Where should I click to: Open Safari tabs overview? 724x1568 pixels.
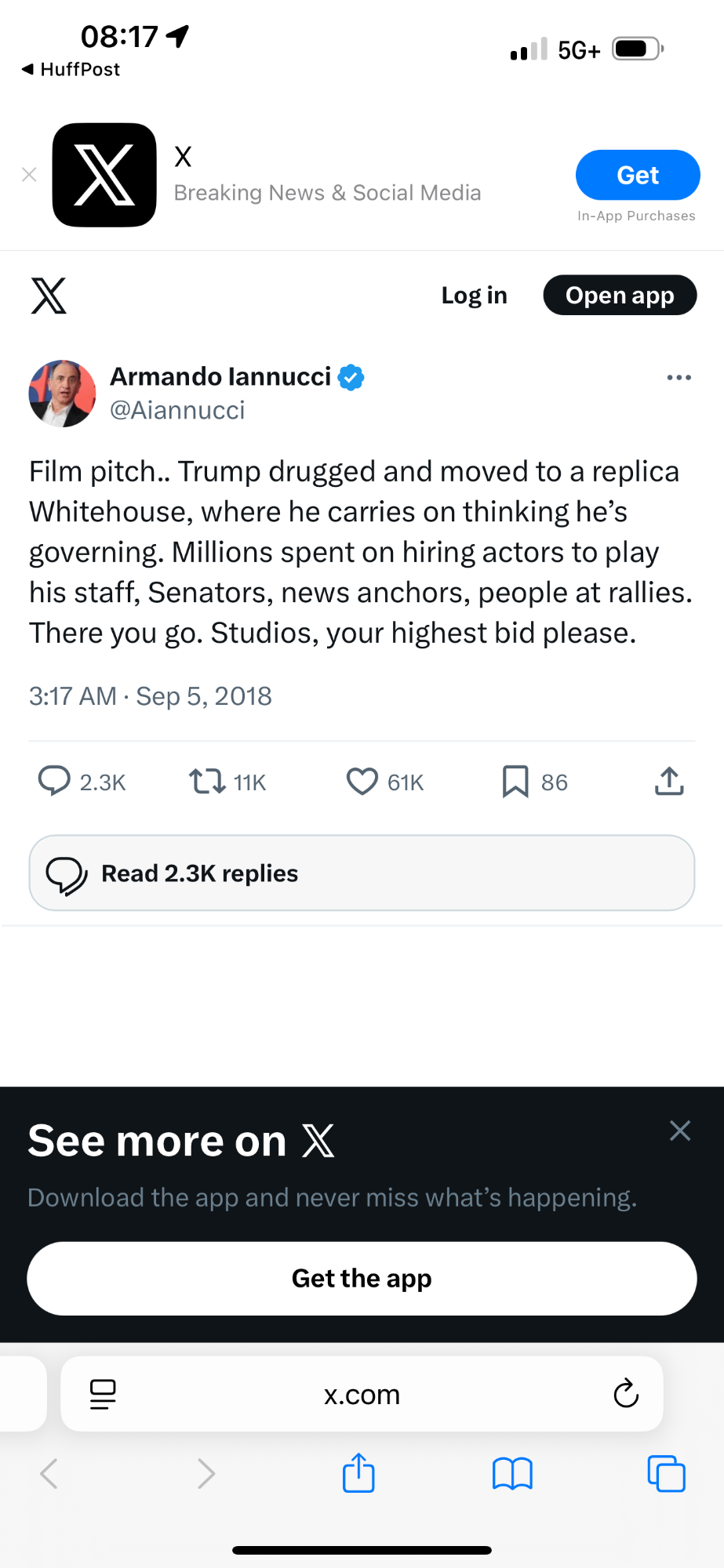[x=666, y=1473]
